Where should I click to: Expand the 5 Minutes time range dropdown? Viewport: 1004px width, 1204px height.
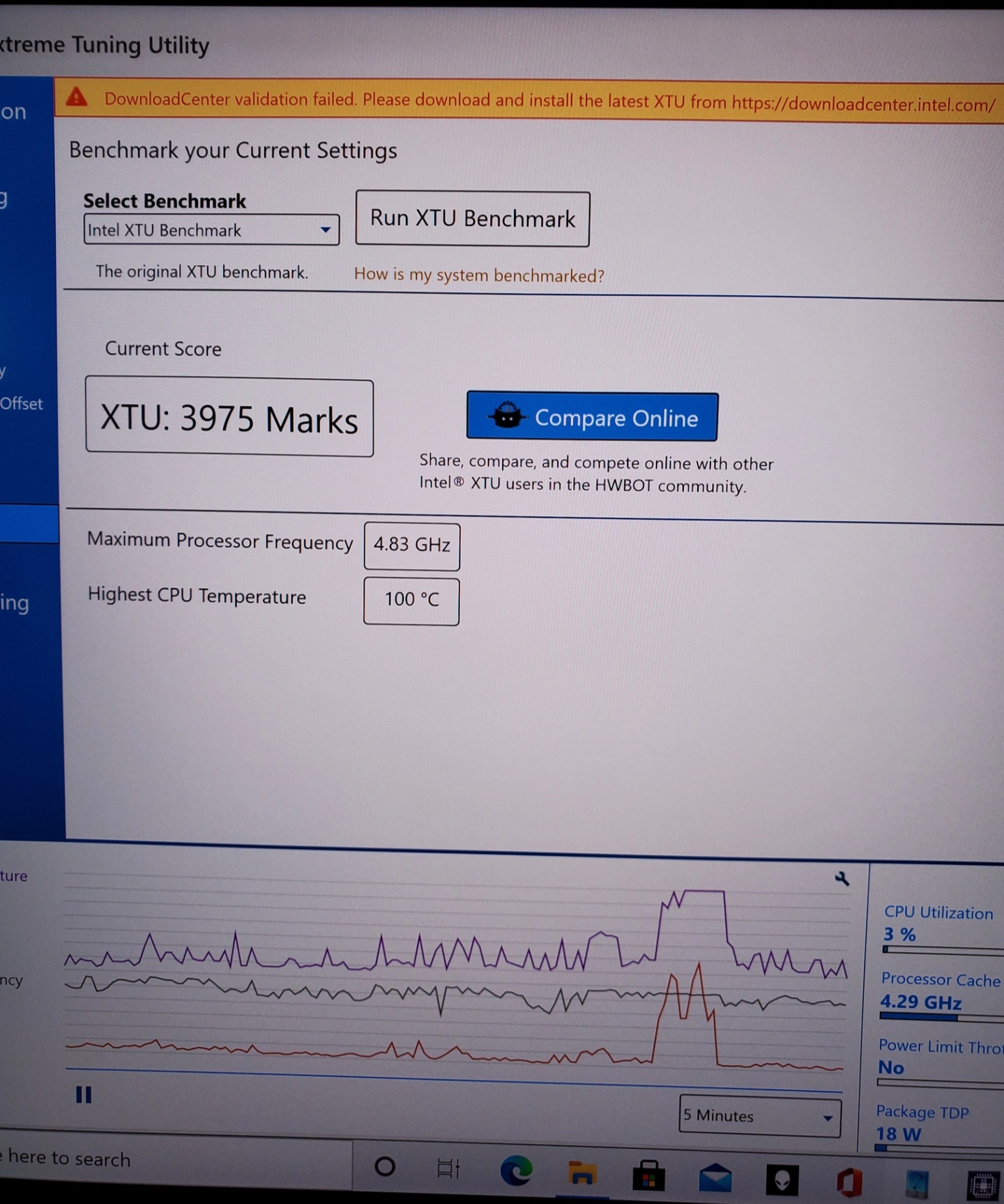pos(759,1116)
